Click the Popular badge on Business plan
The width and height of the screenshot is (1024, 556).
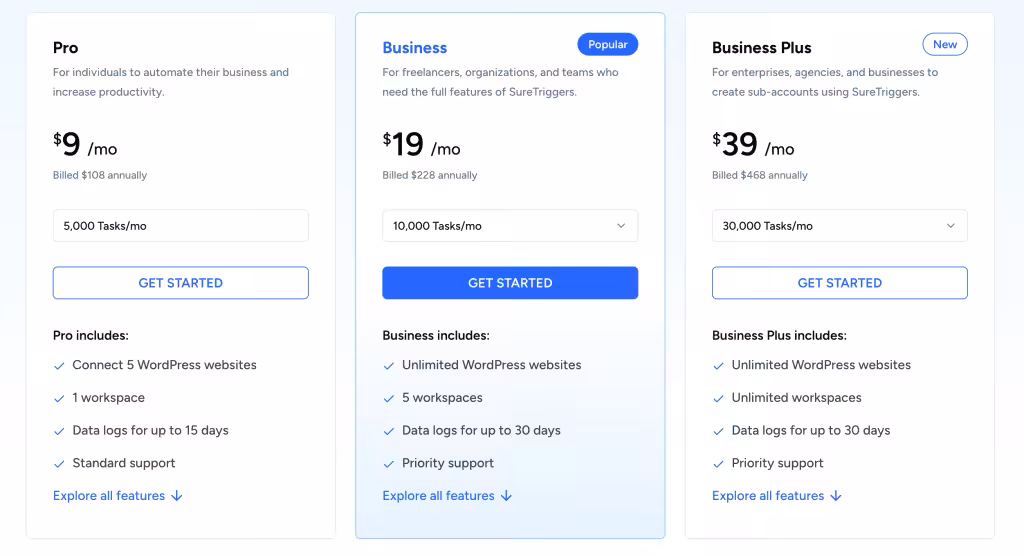[607, 45]
